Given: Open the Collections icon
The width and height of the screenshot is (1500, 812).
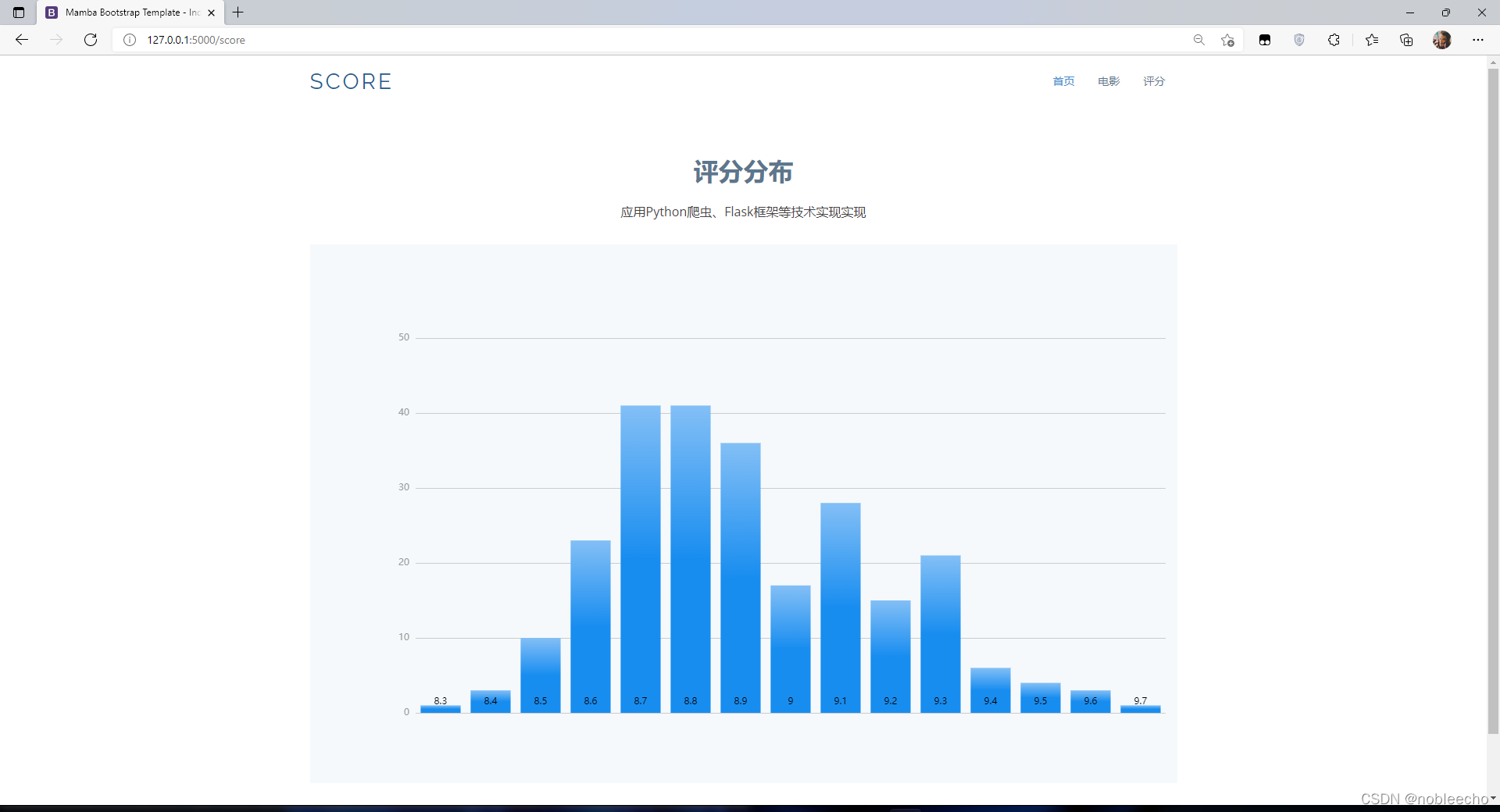Looking at the screenshot, I should 1406,40.
